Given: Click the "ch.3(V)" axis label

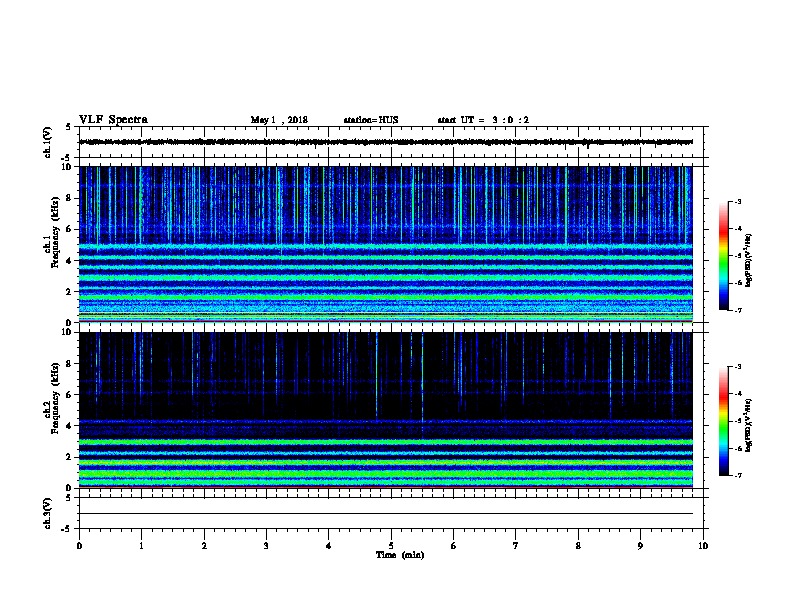Looking at the screenshot, I should [x=47, y=513].
